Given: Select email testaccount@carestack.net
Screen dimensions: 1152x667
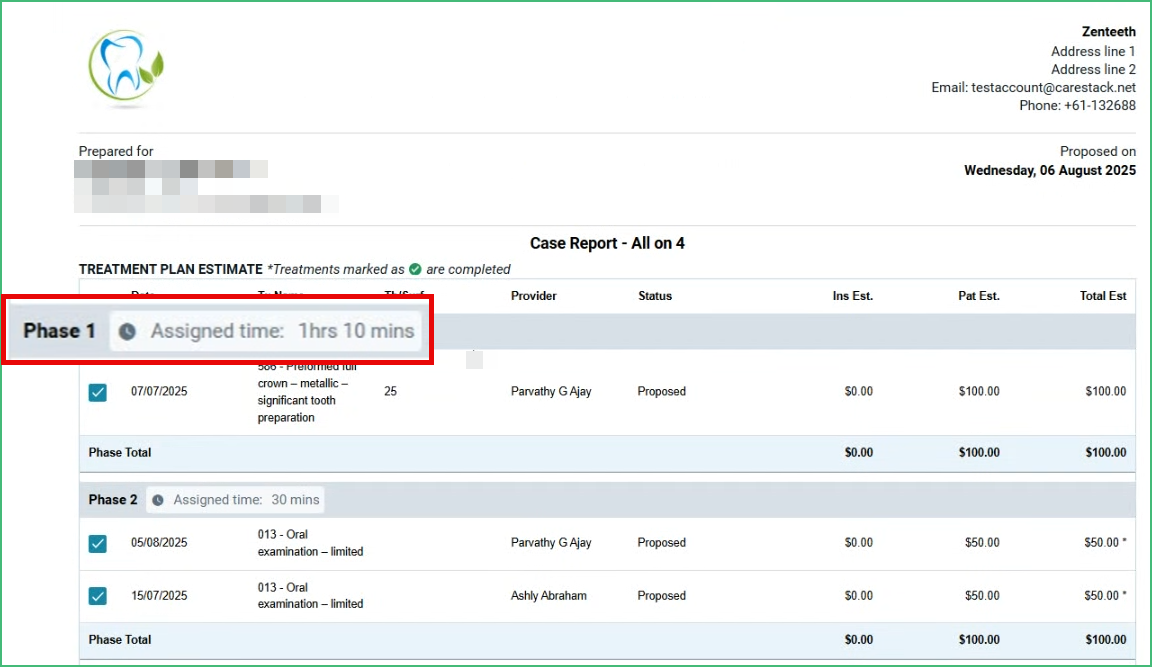Looking at the screenshot, I should [1054, 87].
